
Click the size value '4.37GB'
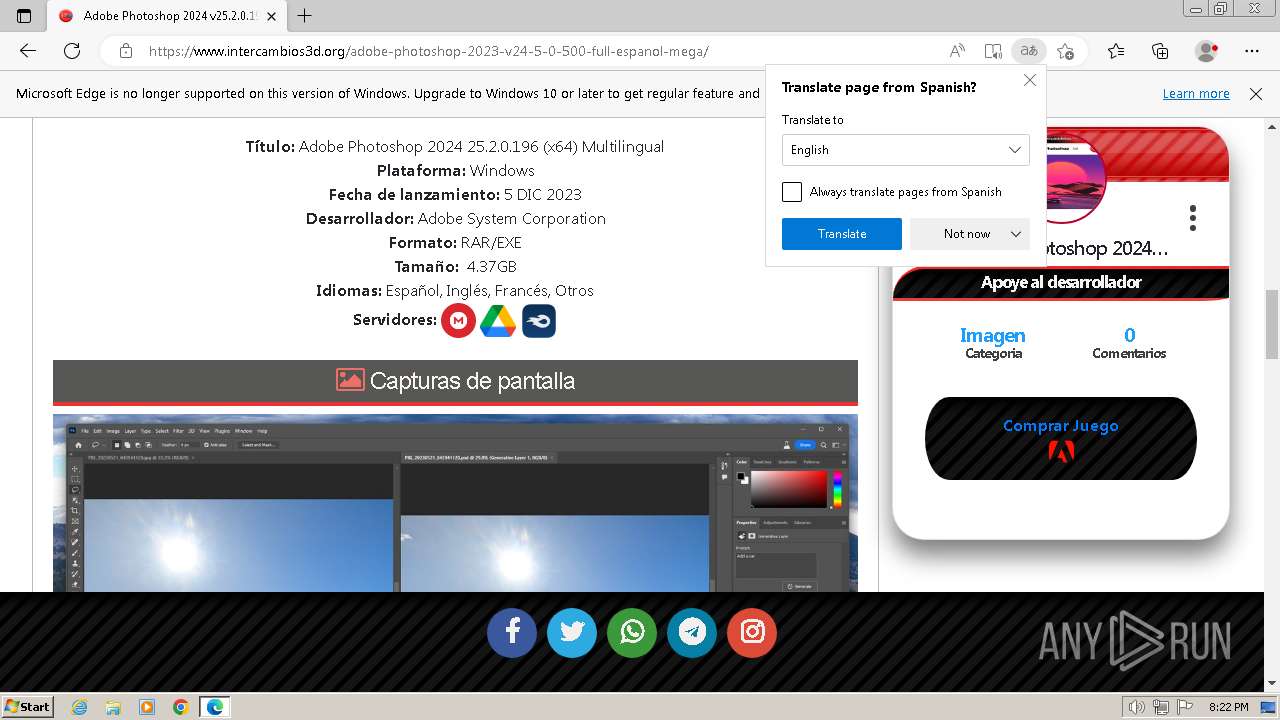[492, 266]
